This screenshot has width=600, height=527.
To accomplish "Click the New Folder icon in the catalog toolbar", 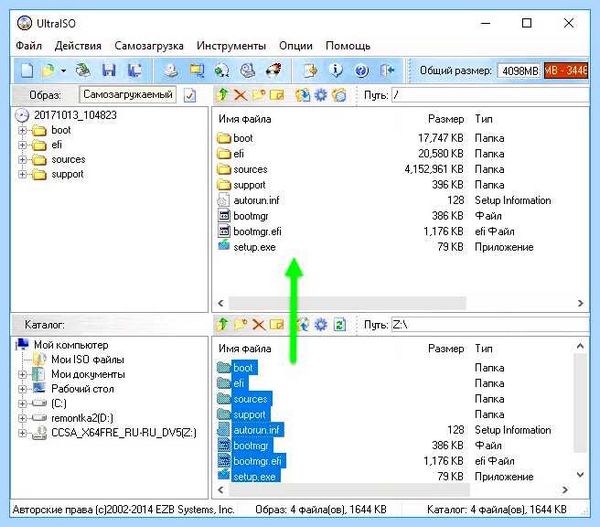I will point(240,325).
